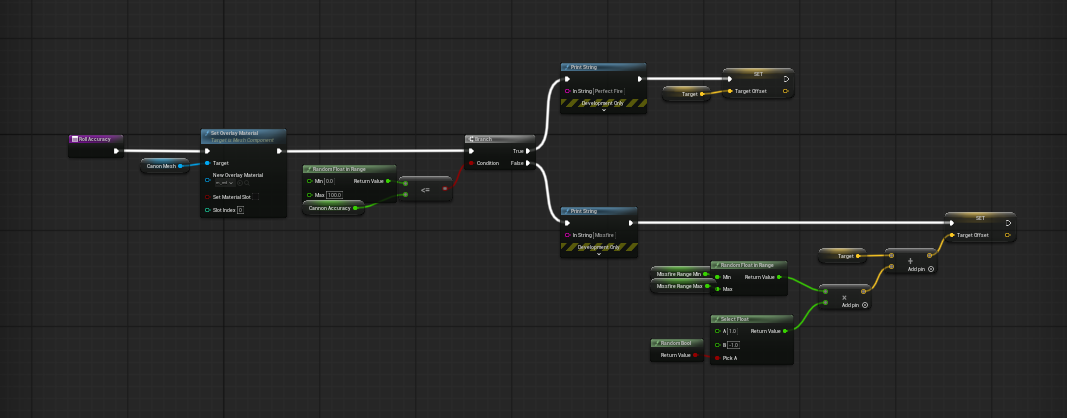This screenshot has width=1067, height=418.
Task: Click the Select Float Return Value pin
Action: 785,331
